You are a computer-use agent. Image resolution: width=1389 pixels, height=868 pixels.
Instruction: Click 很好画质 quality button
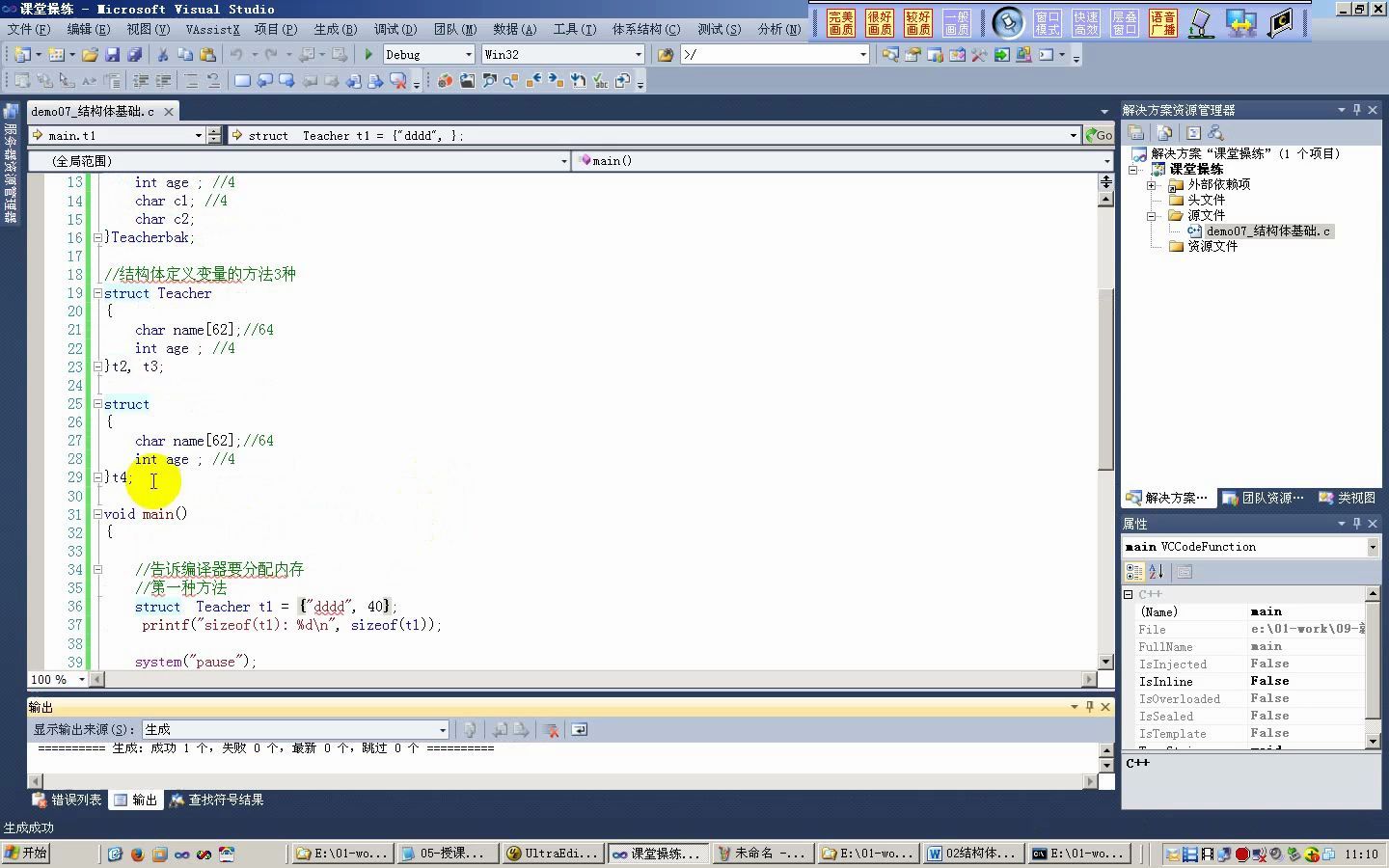880,23
